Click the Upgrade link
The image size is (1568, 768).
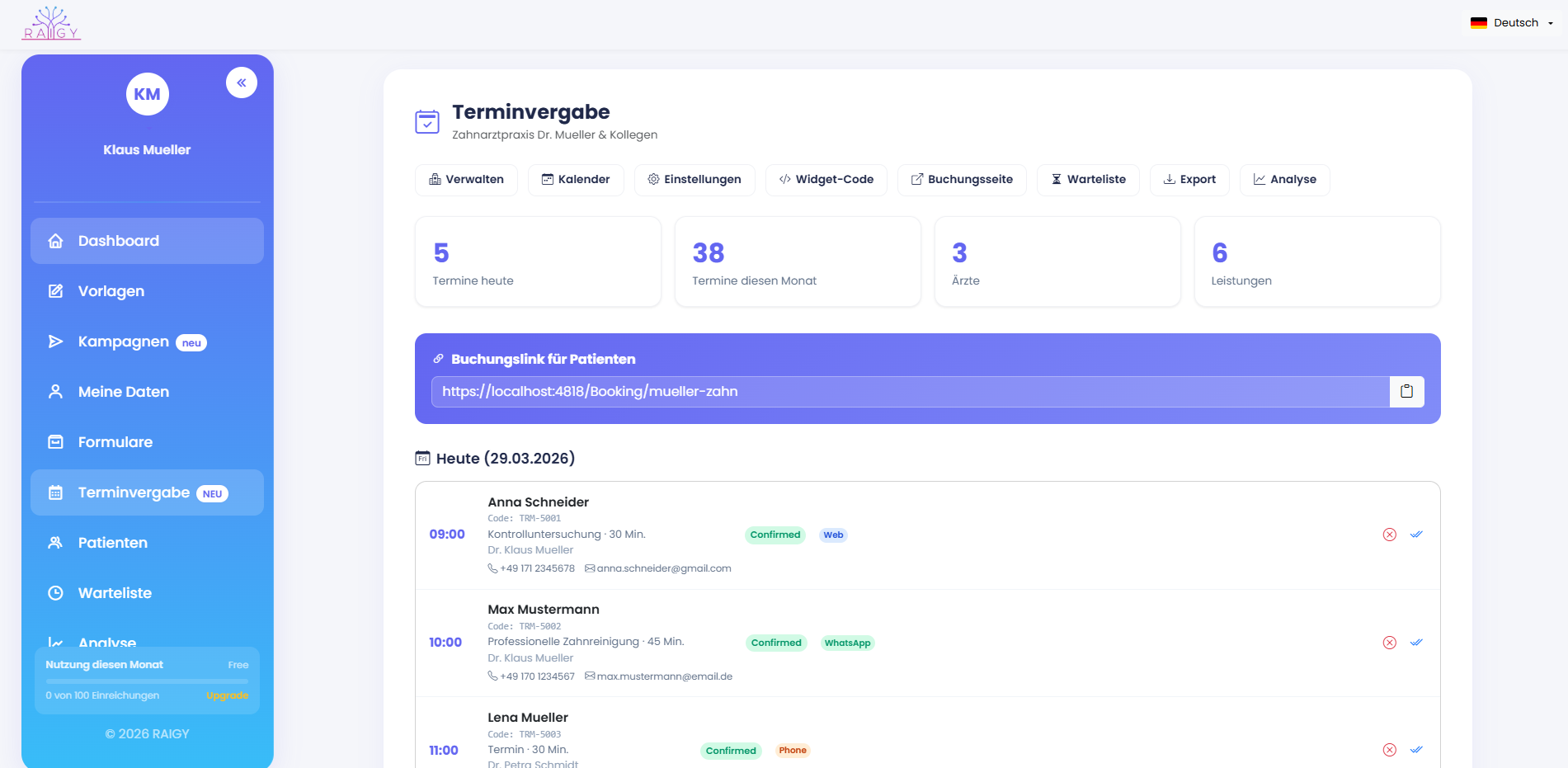pyautogui.click(x=227, y=695)
